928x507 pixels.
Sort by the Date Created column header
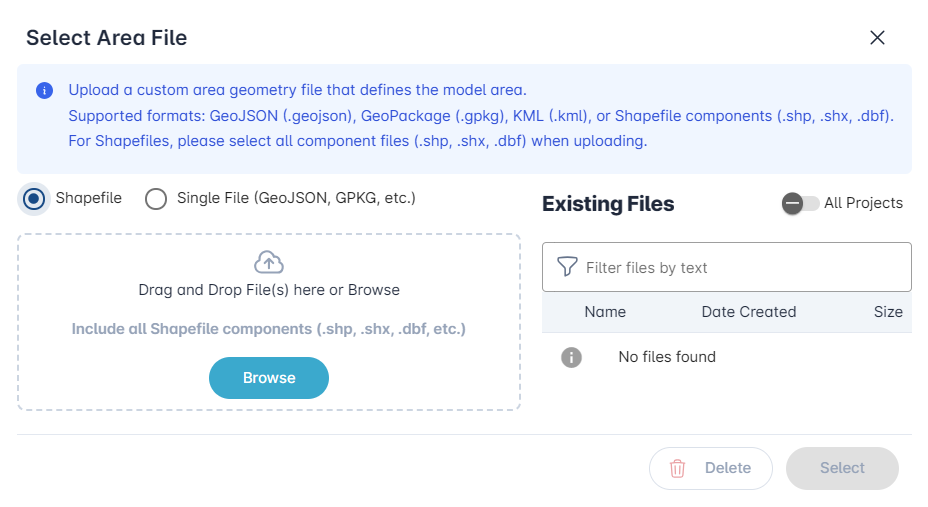point(749,312)
